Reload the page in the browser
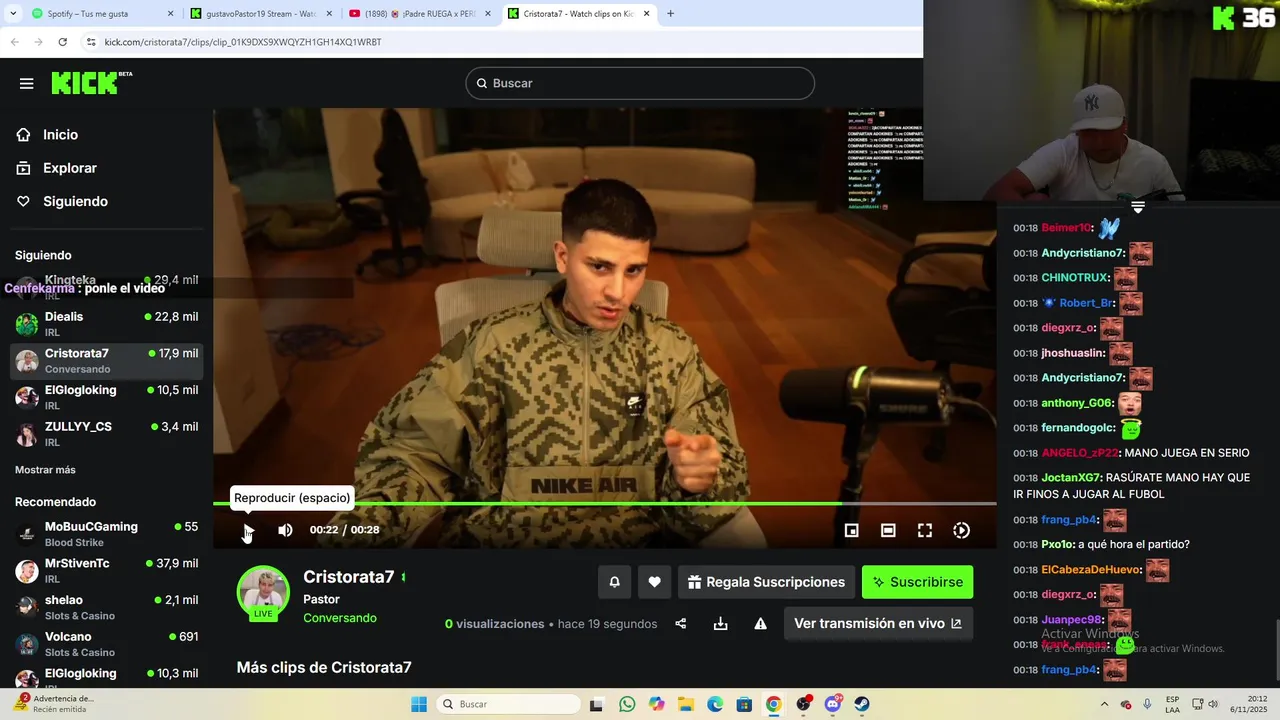This screenshot has width=1280, height=720. (62, 42)
